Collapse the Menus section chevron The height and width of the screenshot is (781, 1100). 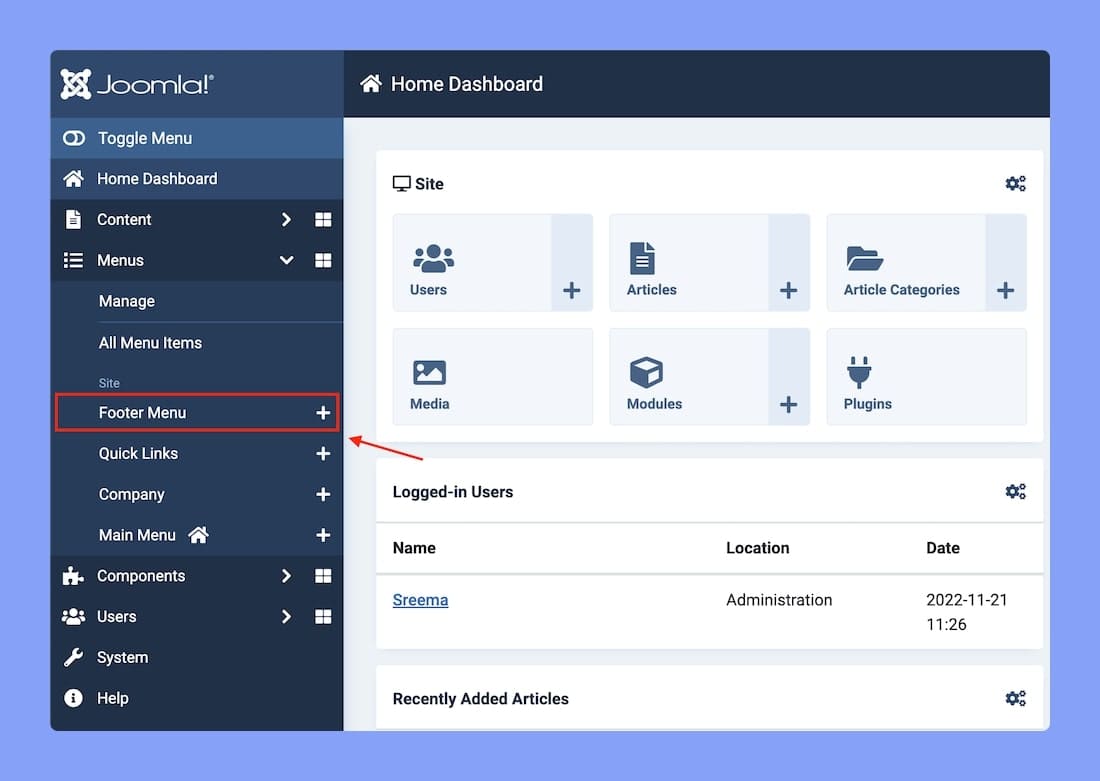(x=286, y=260)
